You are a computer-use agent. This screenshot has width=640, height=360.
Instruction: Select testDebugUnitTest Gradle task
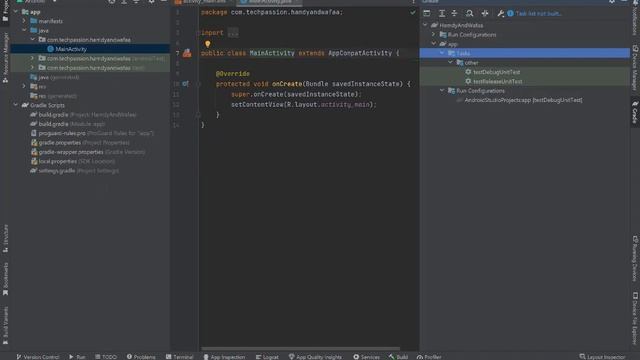pyautogui.click(x=496, y=72)
